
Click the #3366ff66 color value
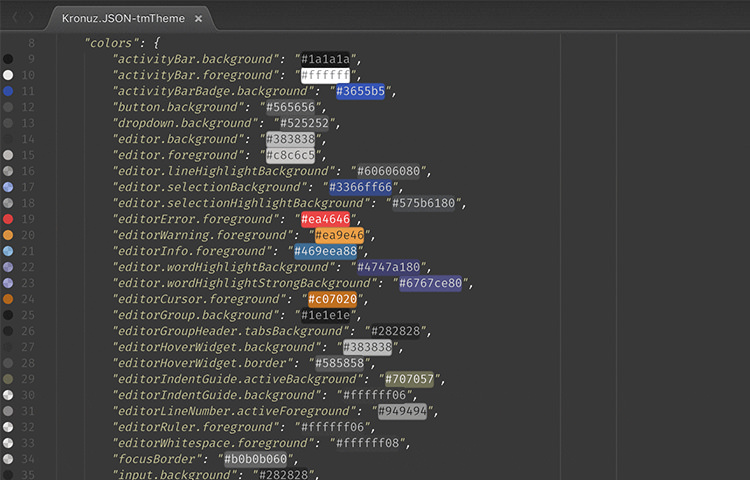[x=361, y=187]
